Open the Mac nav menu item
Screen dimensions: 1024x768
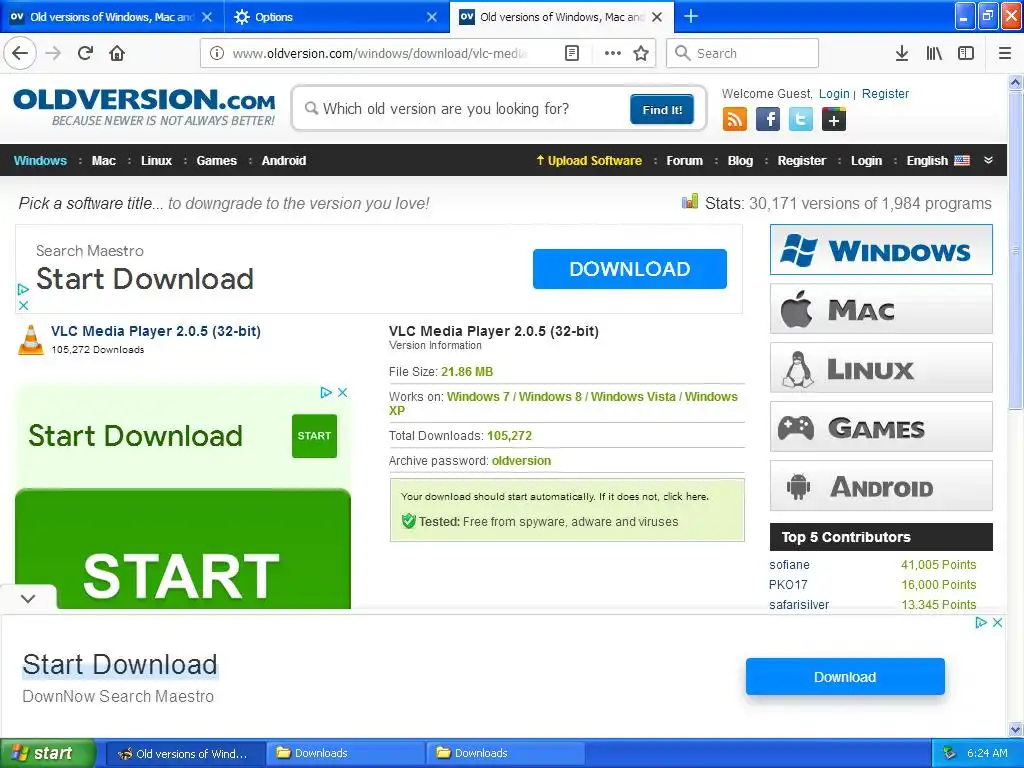pyautogui.click(x=104, y=161)
